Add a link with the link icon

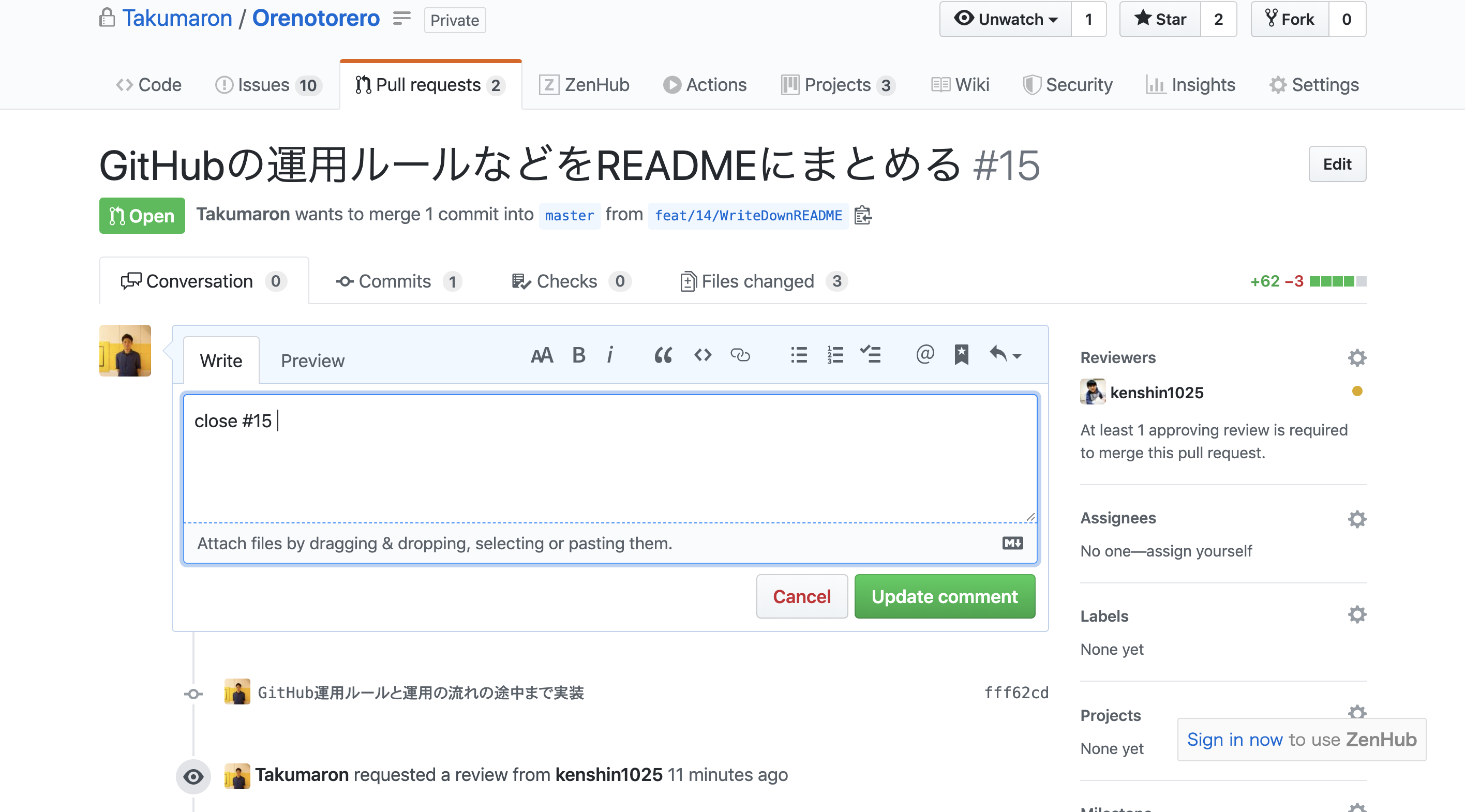coord(740,355)
